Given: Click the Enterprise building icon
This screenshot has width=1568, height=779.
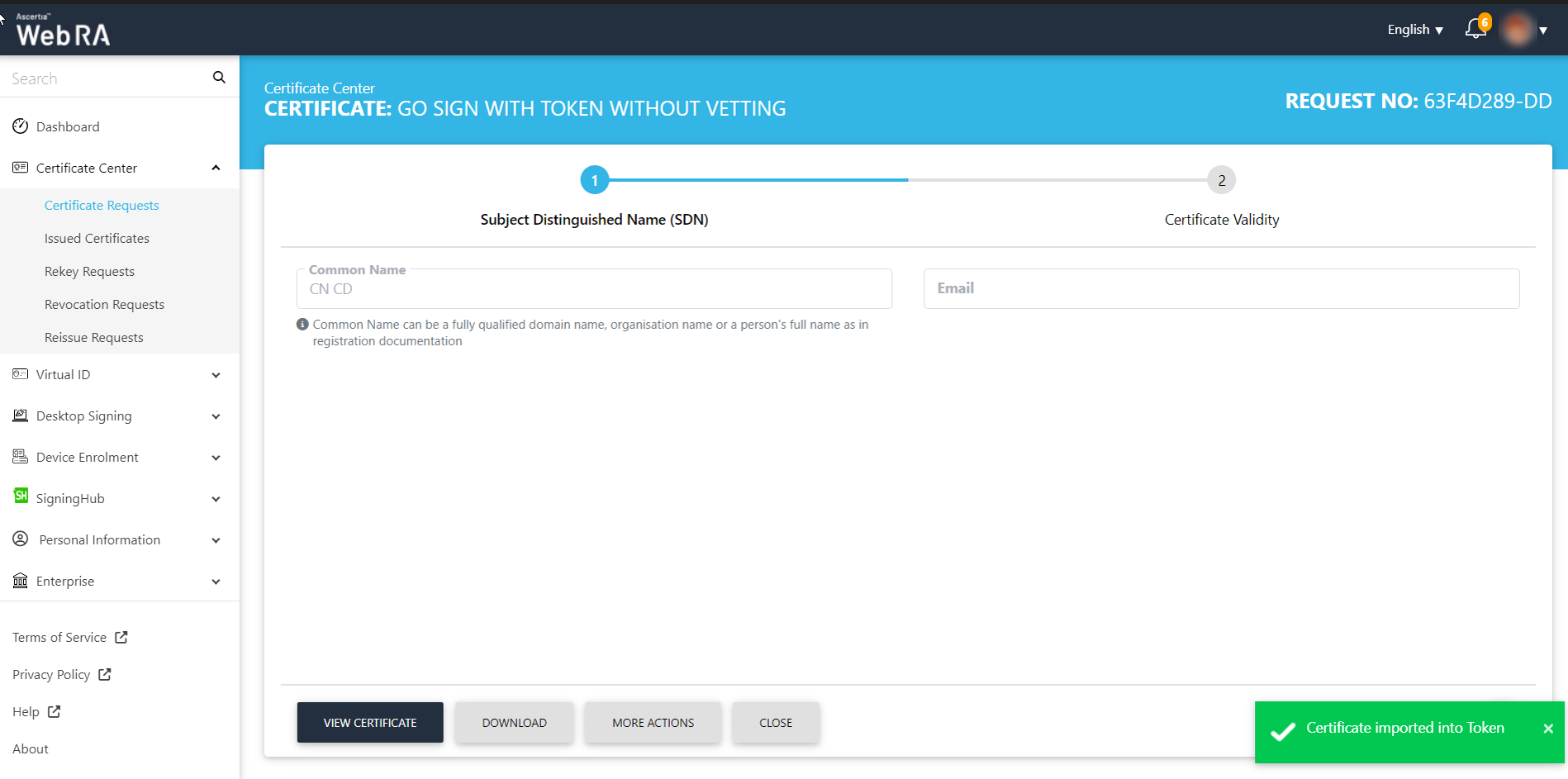Looking at the screenshot, I should click(21, 581).
